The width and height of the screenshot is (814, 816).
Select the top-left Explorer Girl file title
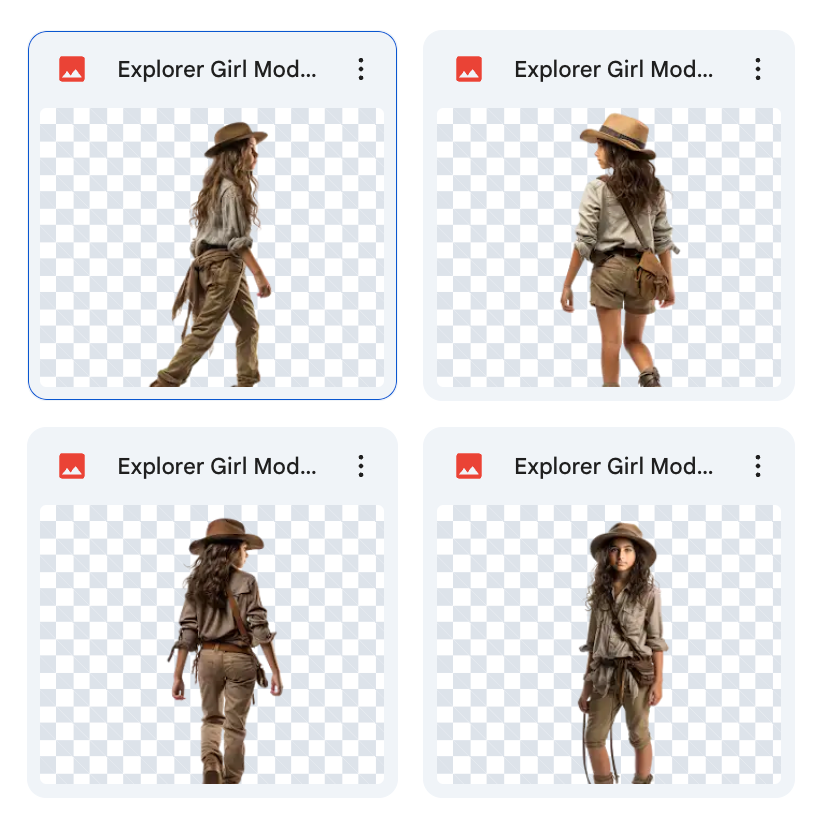217,69
